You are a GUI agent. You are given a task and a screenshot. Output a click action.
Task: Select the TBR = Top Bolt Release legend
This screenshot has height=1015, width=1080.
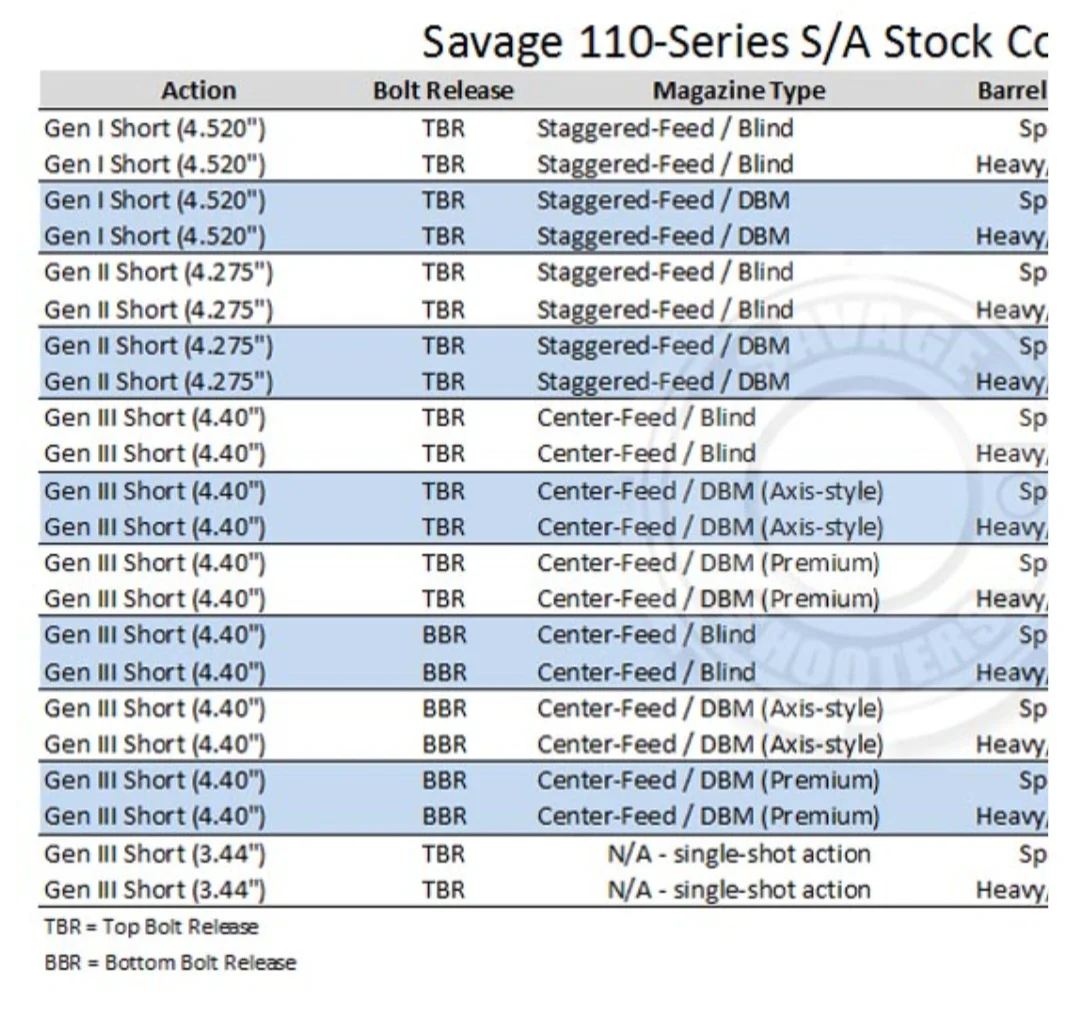point(152,927)
